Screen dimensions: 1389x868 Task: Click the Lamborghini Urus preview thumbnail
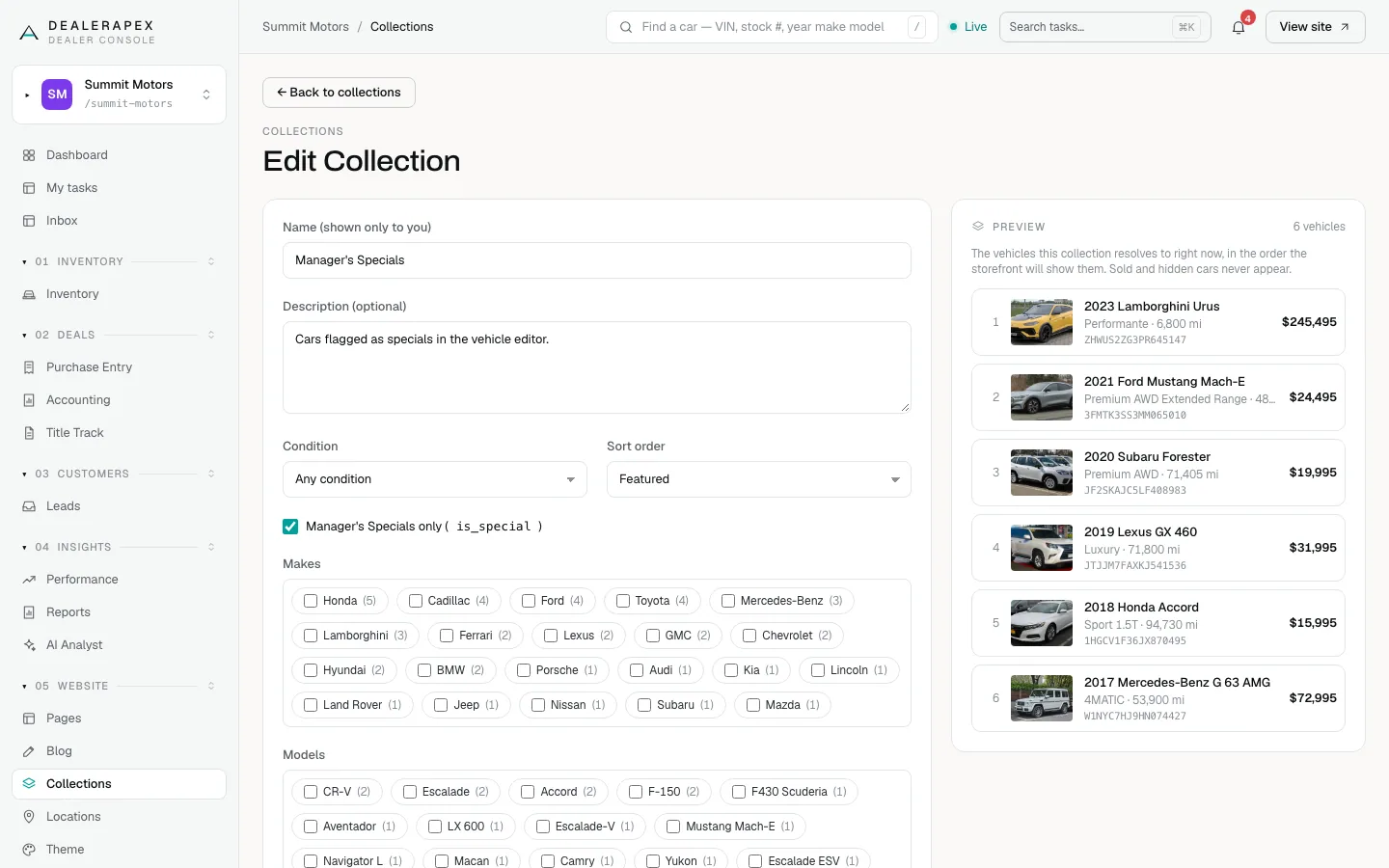click(1042, 322)
